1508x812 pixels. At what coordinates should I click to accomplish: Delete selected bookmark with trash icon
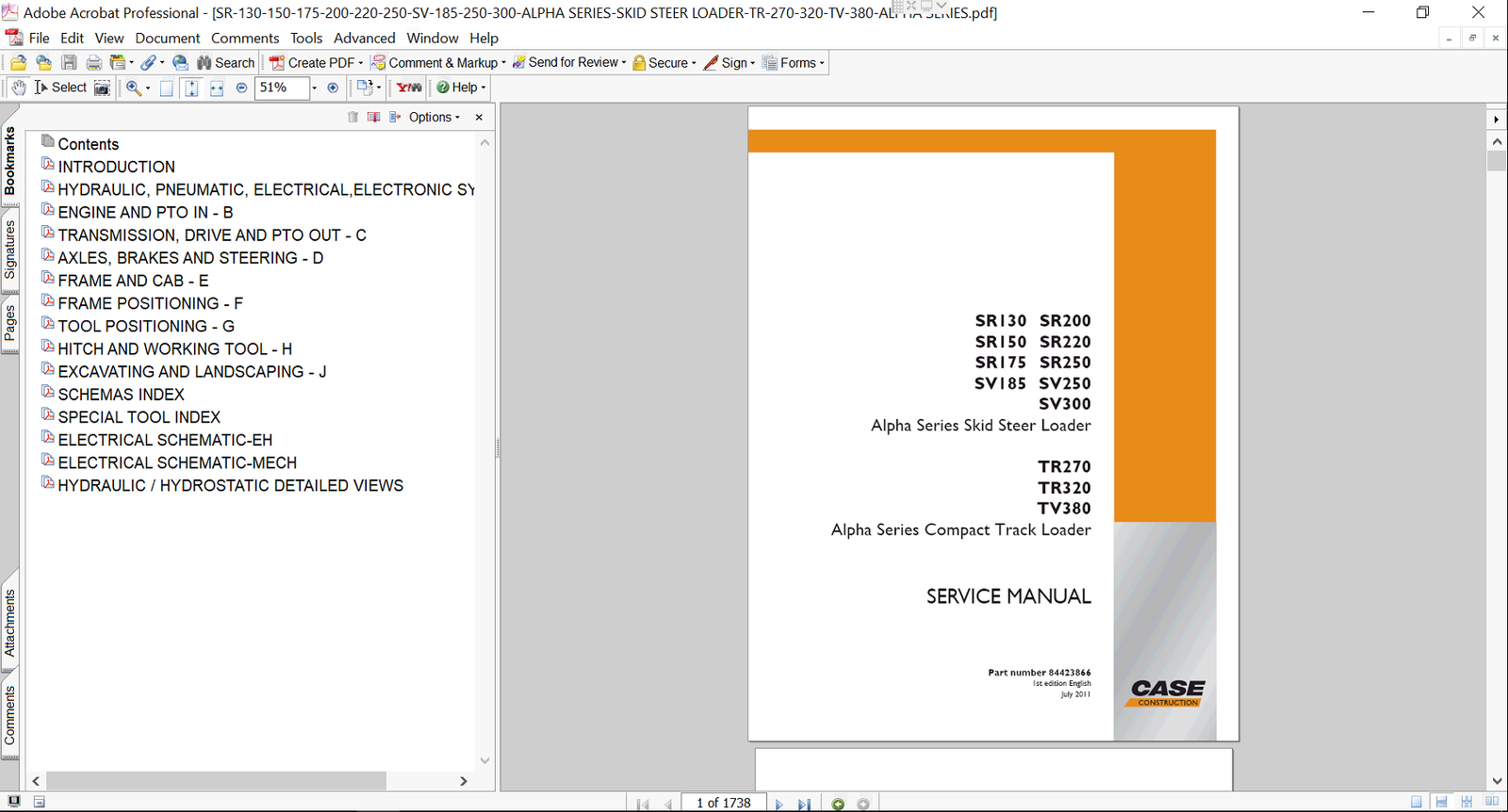(x=352, y=117)
